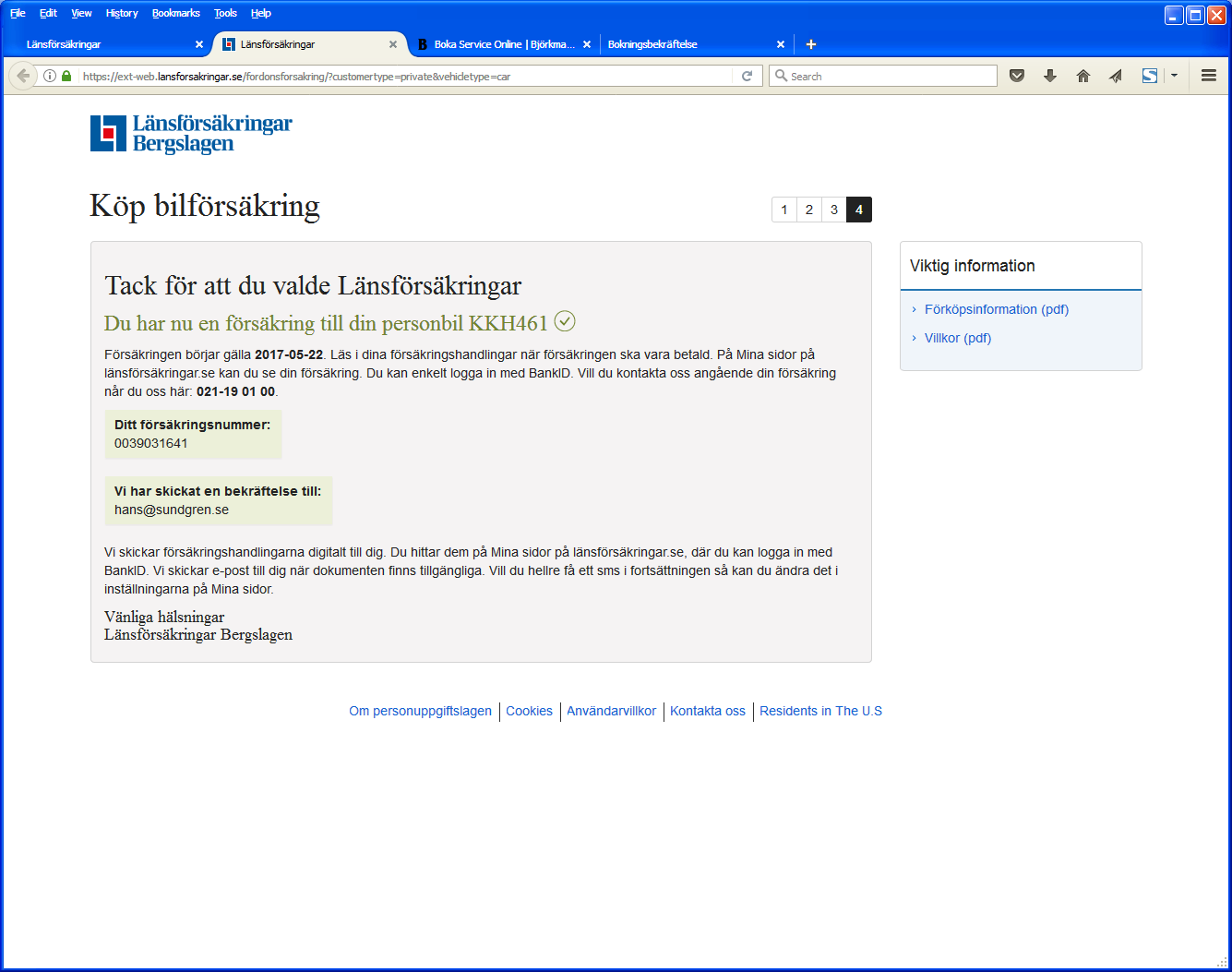Click email text hans@sundgren.se
Viewport: 1232px width, 972px height.
click(x=172, y=510)
